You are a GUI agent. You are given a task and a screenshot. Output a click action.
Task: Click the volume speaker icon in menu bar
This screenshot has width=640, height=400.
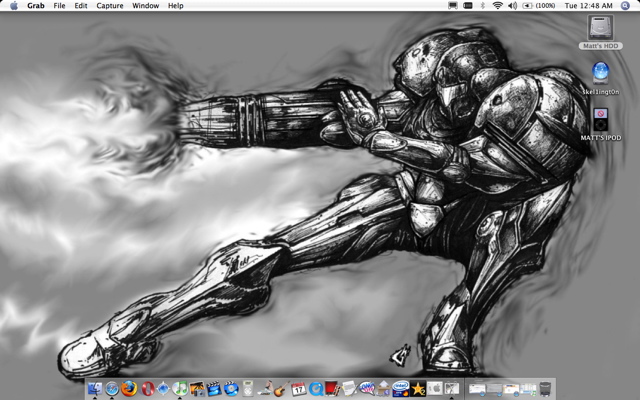click(x=512, y=6)
